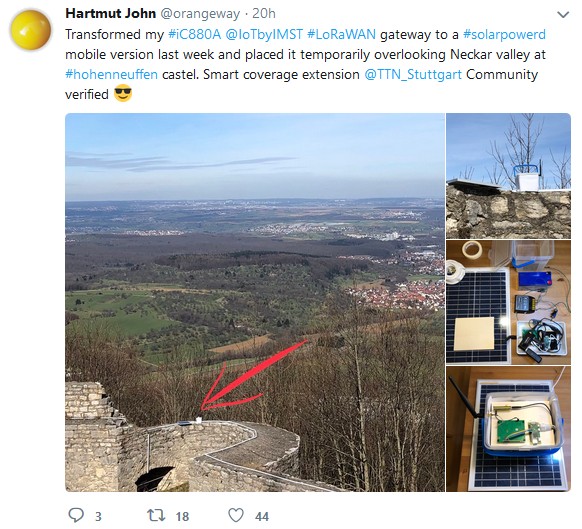This screenshot has width=582, height=529.
Task: Click the @orangeway username handle
Action: click(x=200, y=14)
